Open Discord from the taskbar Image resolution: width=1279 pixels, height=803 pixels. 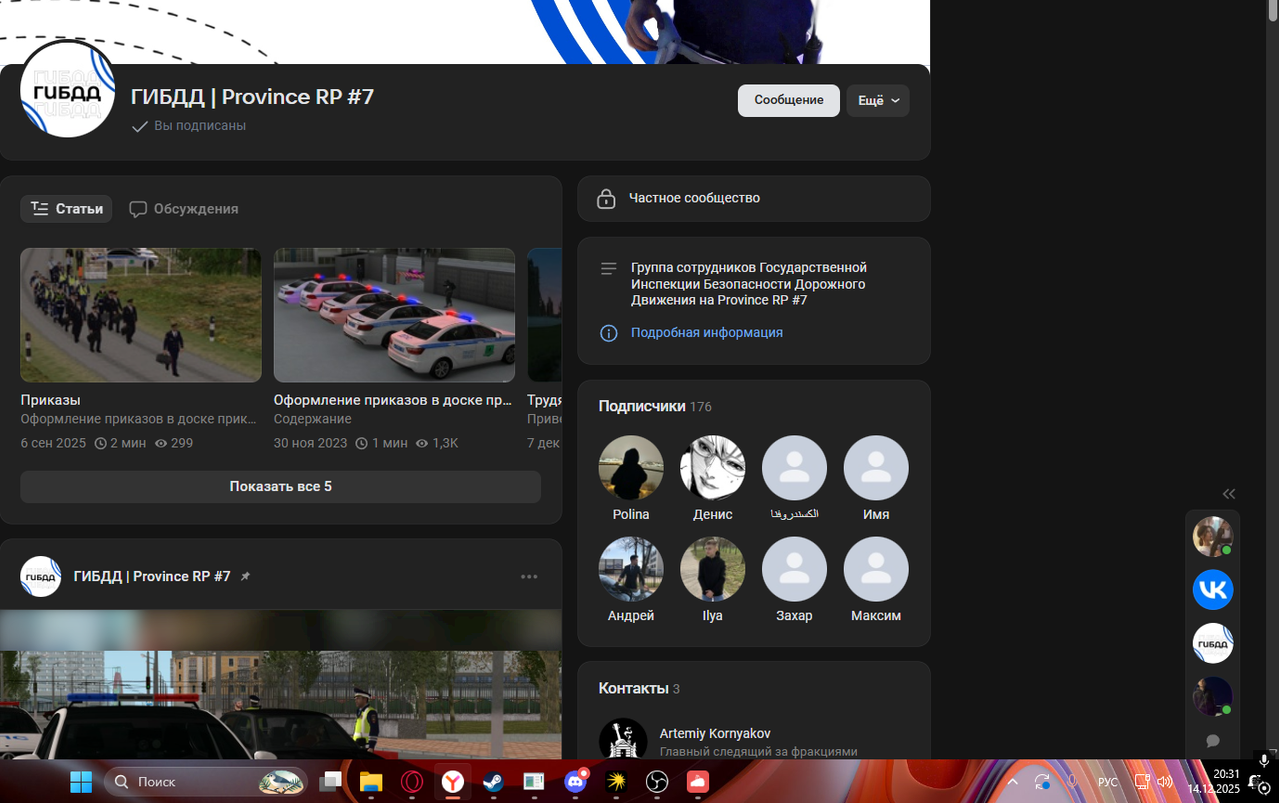(x=575, y=782)
